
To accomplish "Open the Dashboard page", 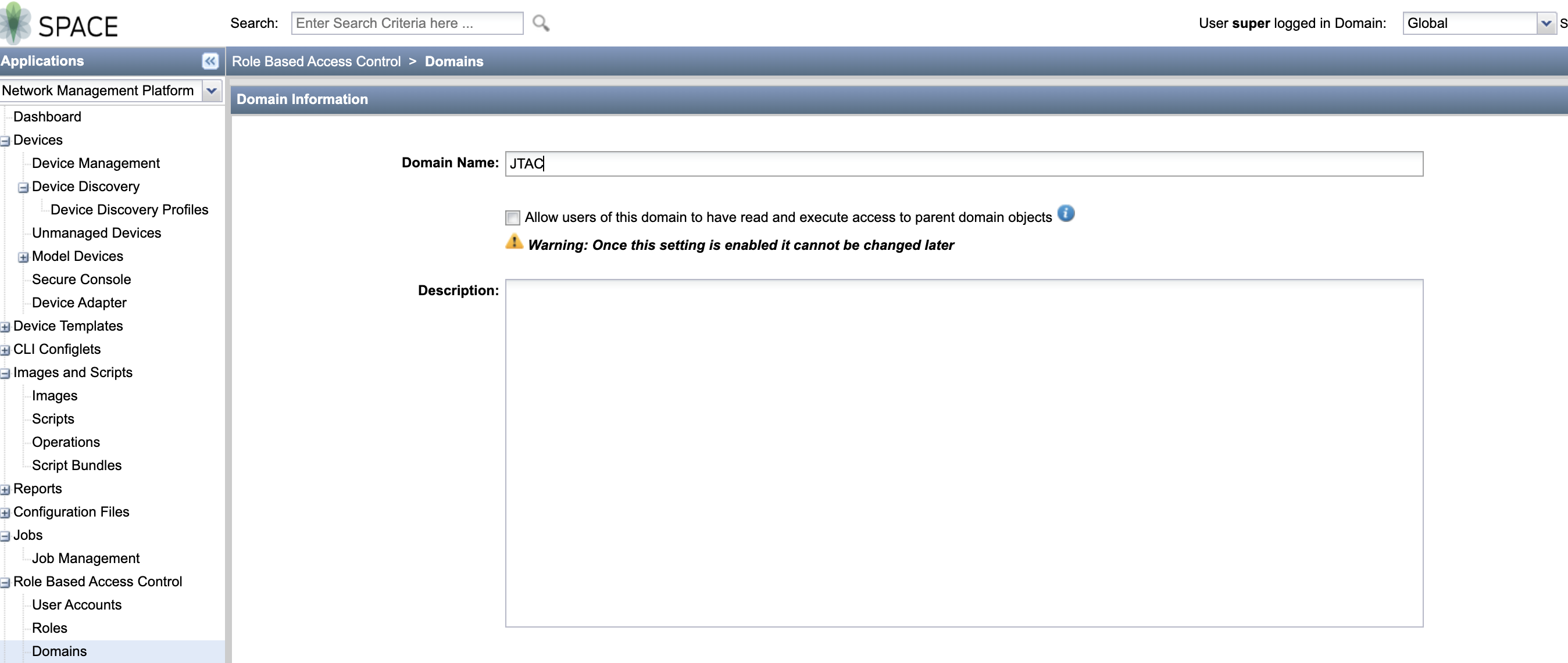I will tap(48, 116).
